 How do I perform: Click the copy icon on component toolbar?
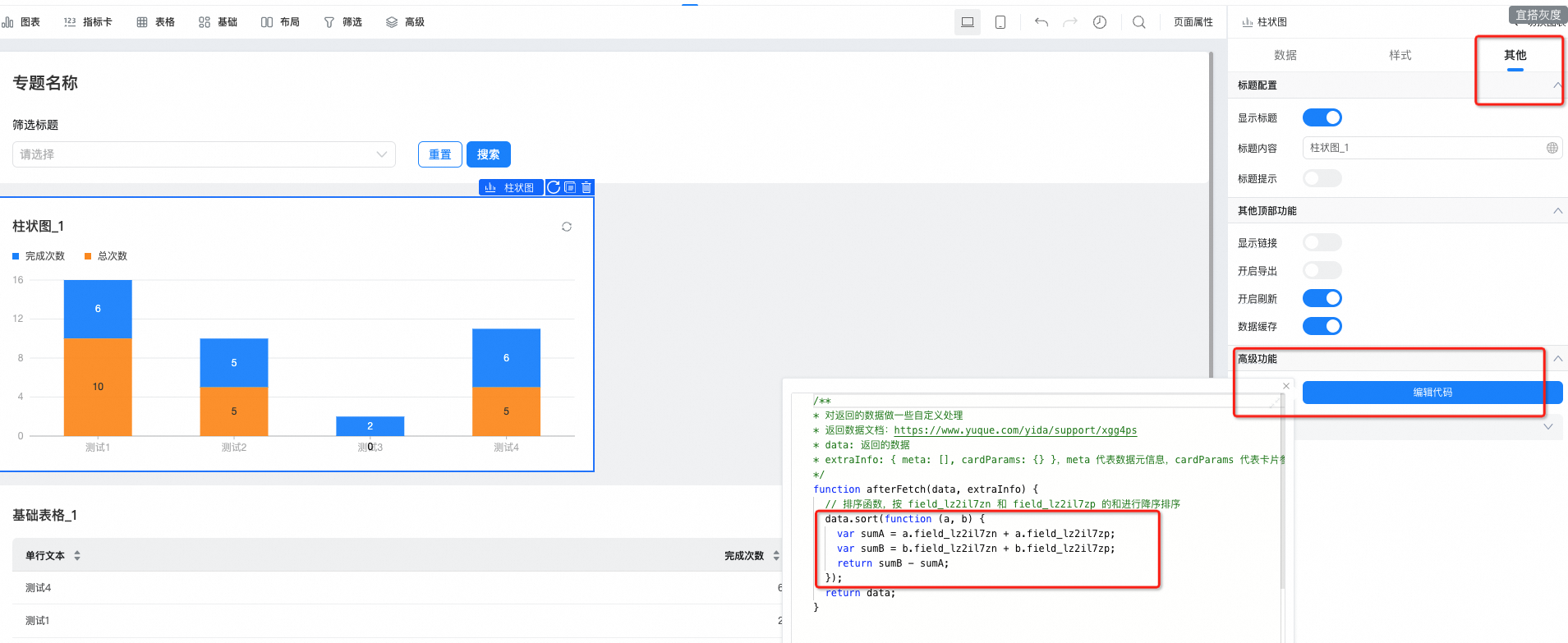(570, 187)
